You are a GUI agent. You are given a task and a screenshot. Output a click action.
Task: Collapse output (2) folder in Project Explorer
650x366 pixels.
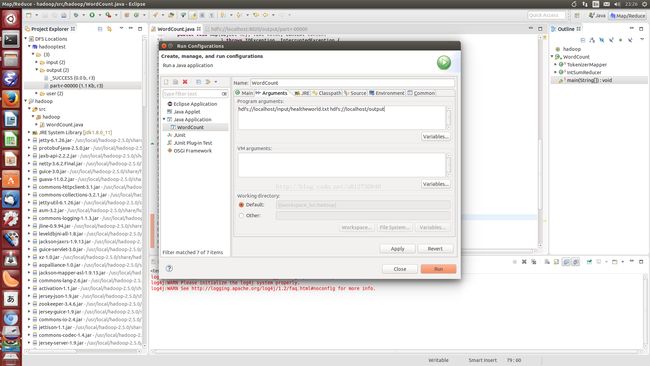(x=36, y=70)
